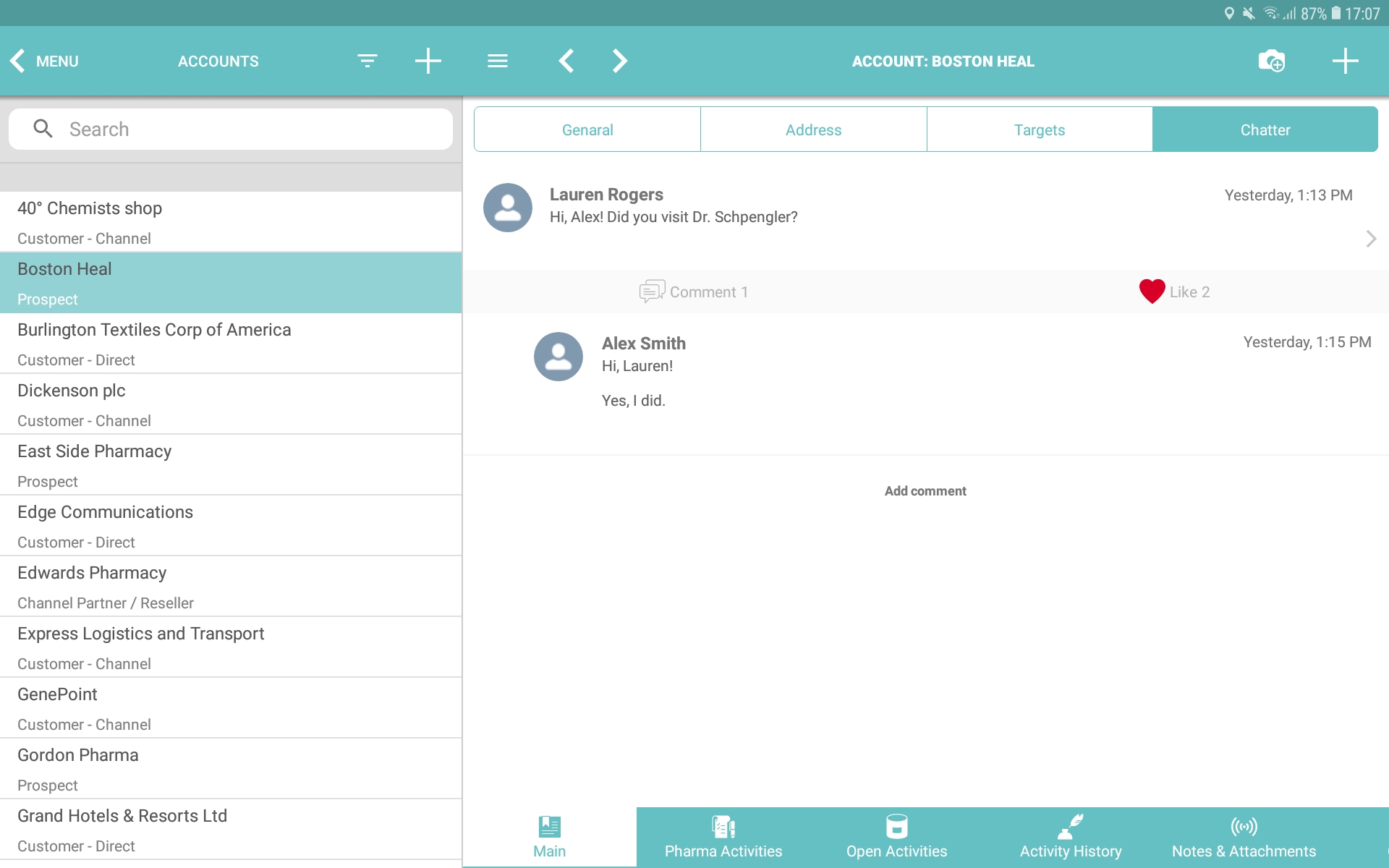Toggle the red heart Like button
Image resolution: width=1389 pixels, height=868 pixels.
(x=1152, y=292)
